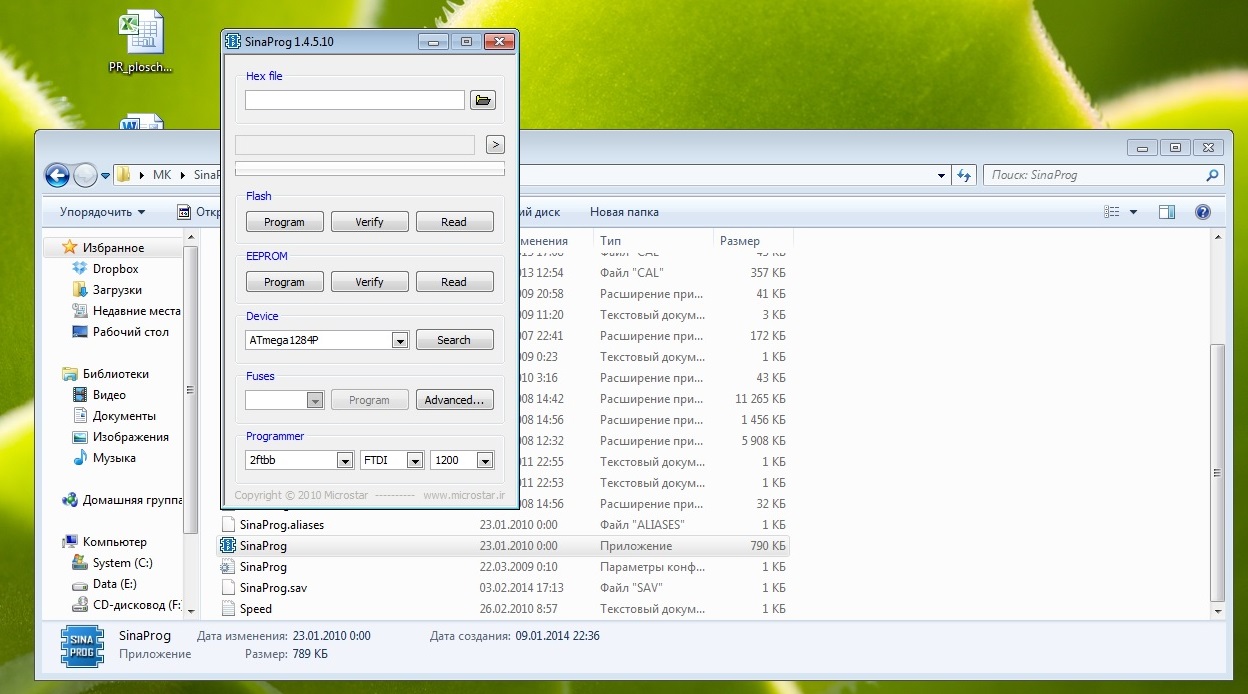Open Explorer help question mark icon
The width and height of the screenshot is (1248, 694).
[x=1203, y=212]
